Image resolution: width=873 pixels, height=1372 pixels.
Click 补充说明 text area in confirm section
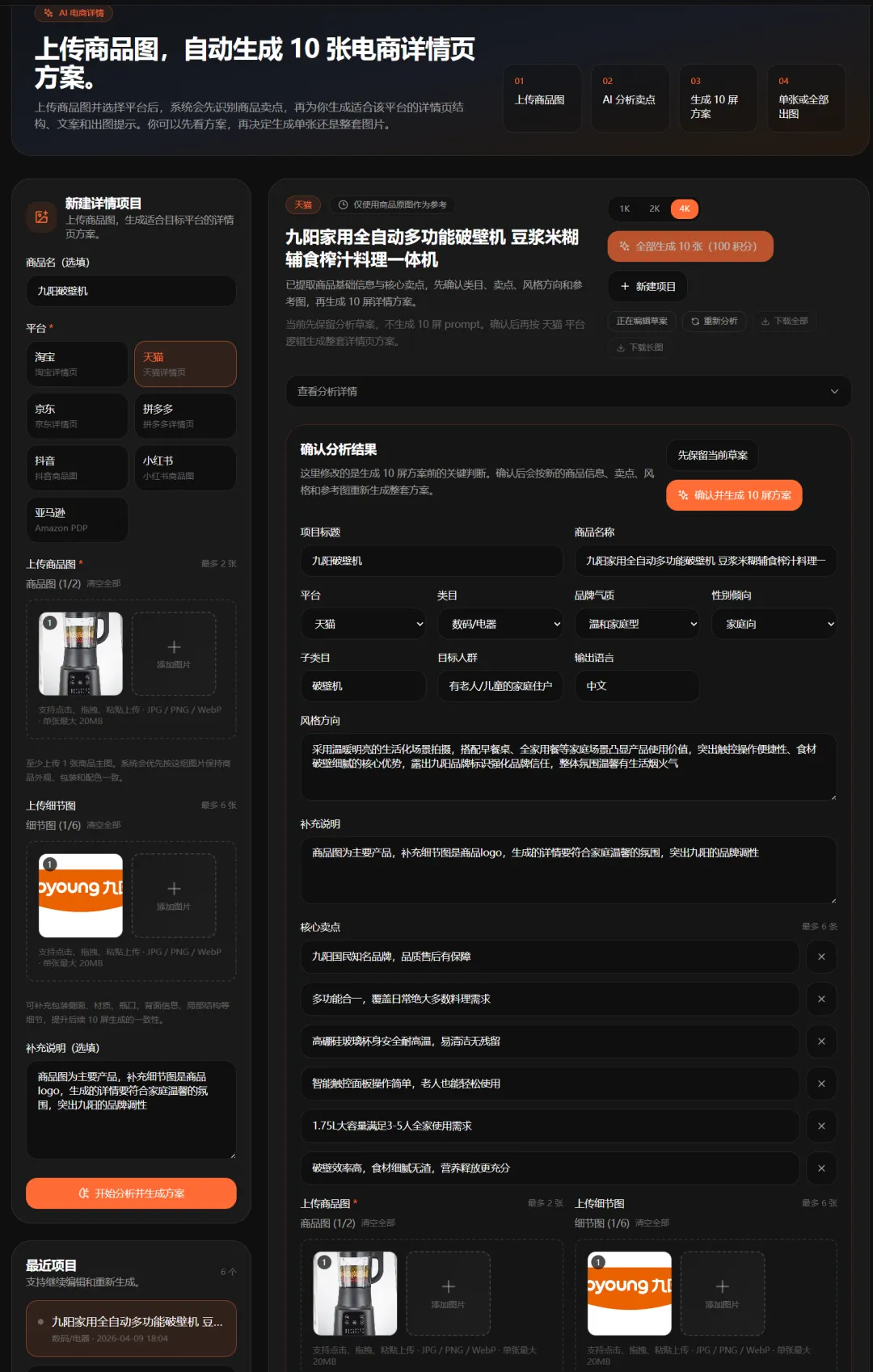tap(568, 870)
